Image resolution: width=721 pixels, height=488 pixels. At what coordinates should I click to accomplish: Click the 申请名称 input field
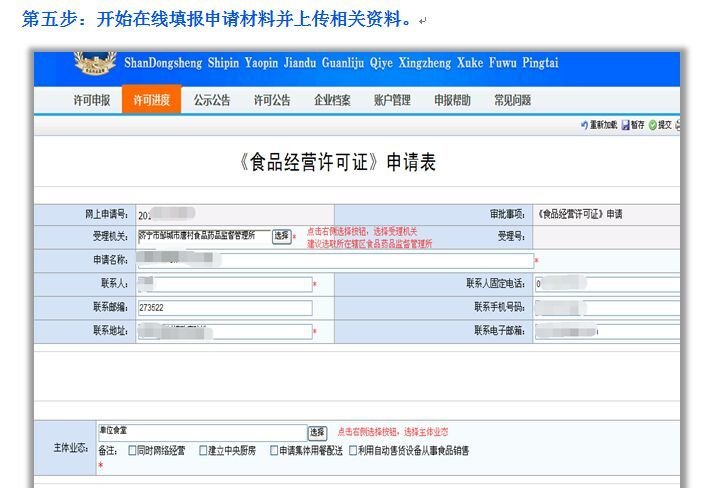pyautogui.click(x=336, y=260)
